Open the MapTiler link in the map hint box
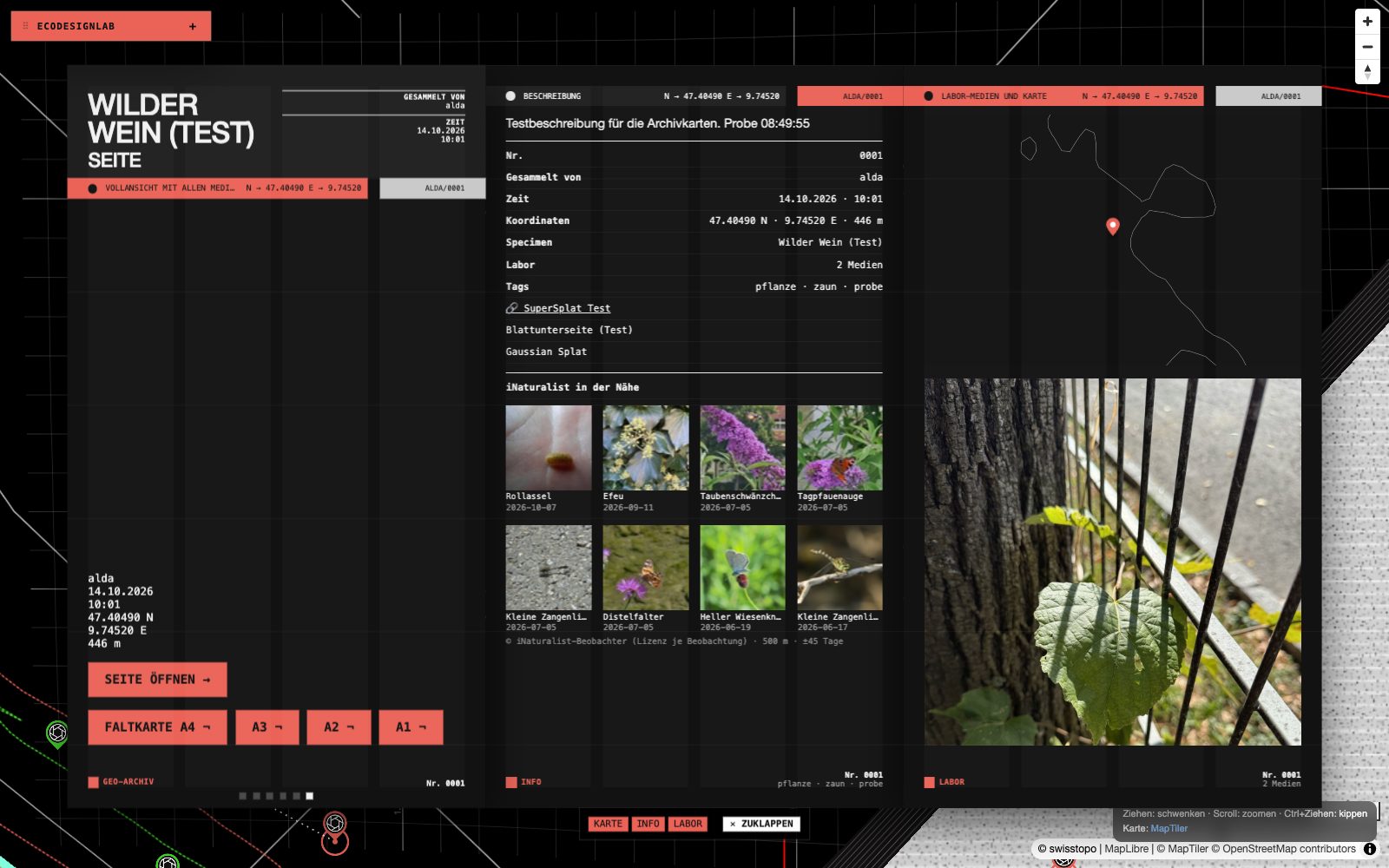 click(1168, 828)
